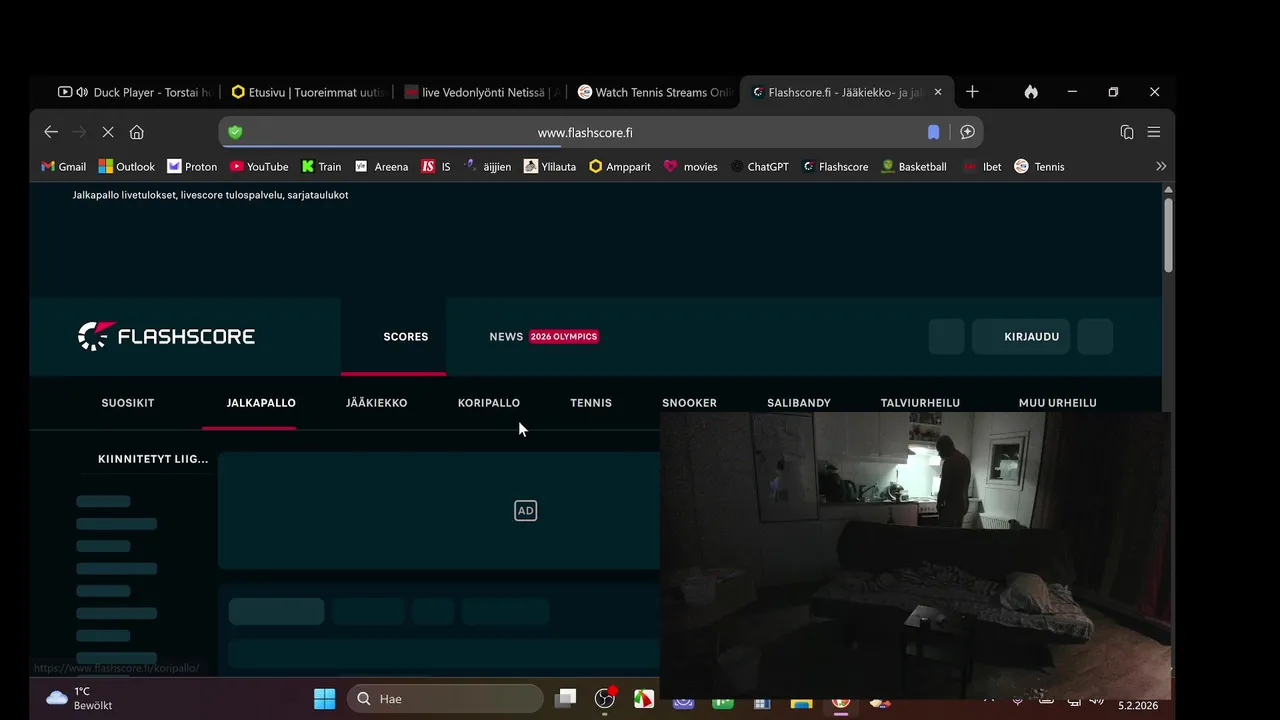Click the page vertical scrollbar thumb
1280x720 pixels.
click(1168, 234)
